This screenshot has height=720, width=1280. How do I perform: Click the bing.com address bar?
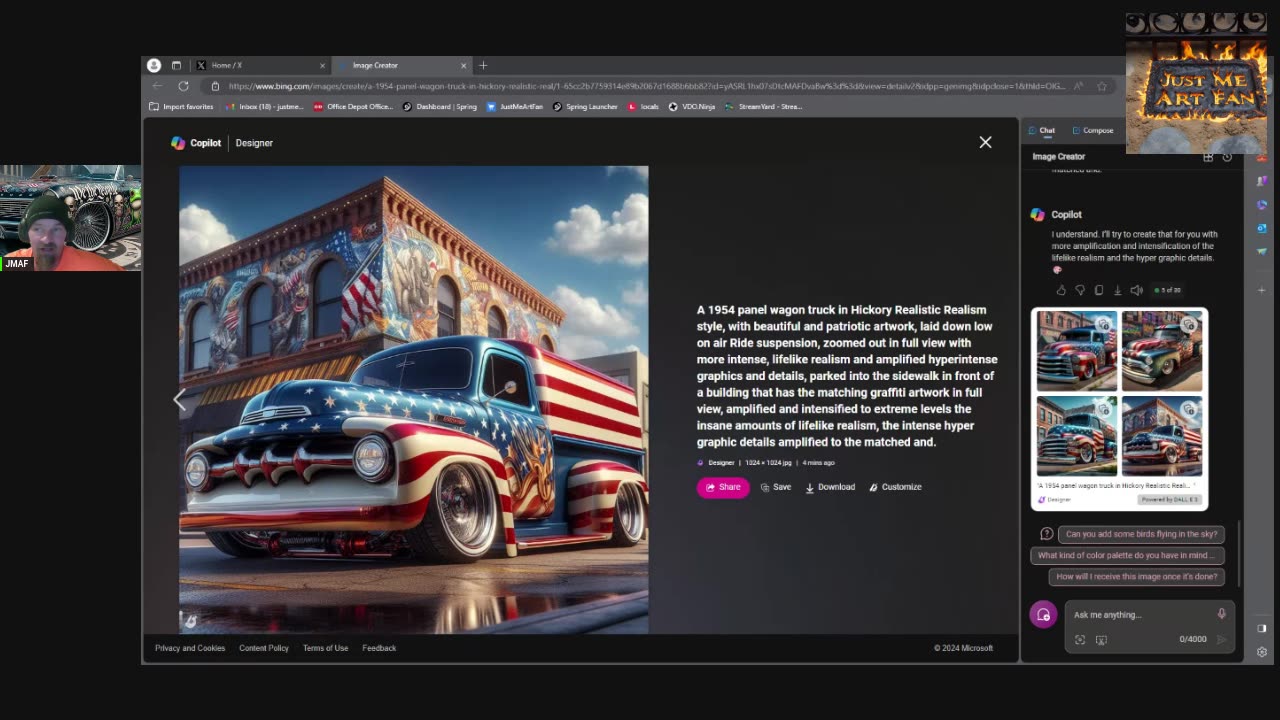[645, 86]
